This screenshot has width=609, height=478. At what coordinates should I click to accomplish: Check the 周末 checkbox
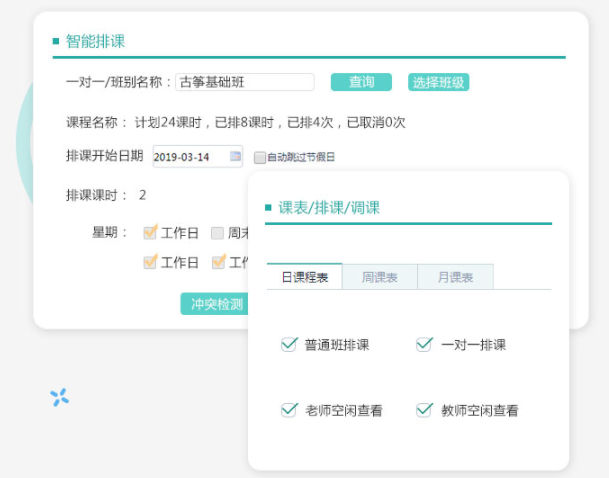point(217,233)
